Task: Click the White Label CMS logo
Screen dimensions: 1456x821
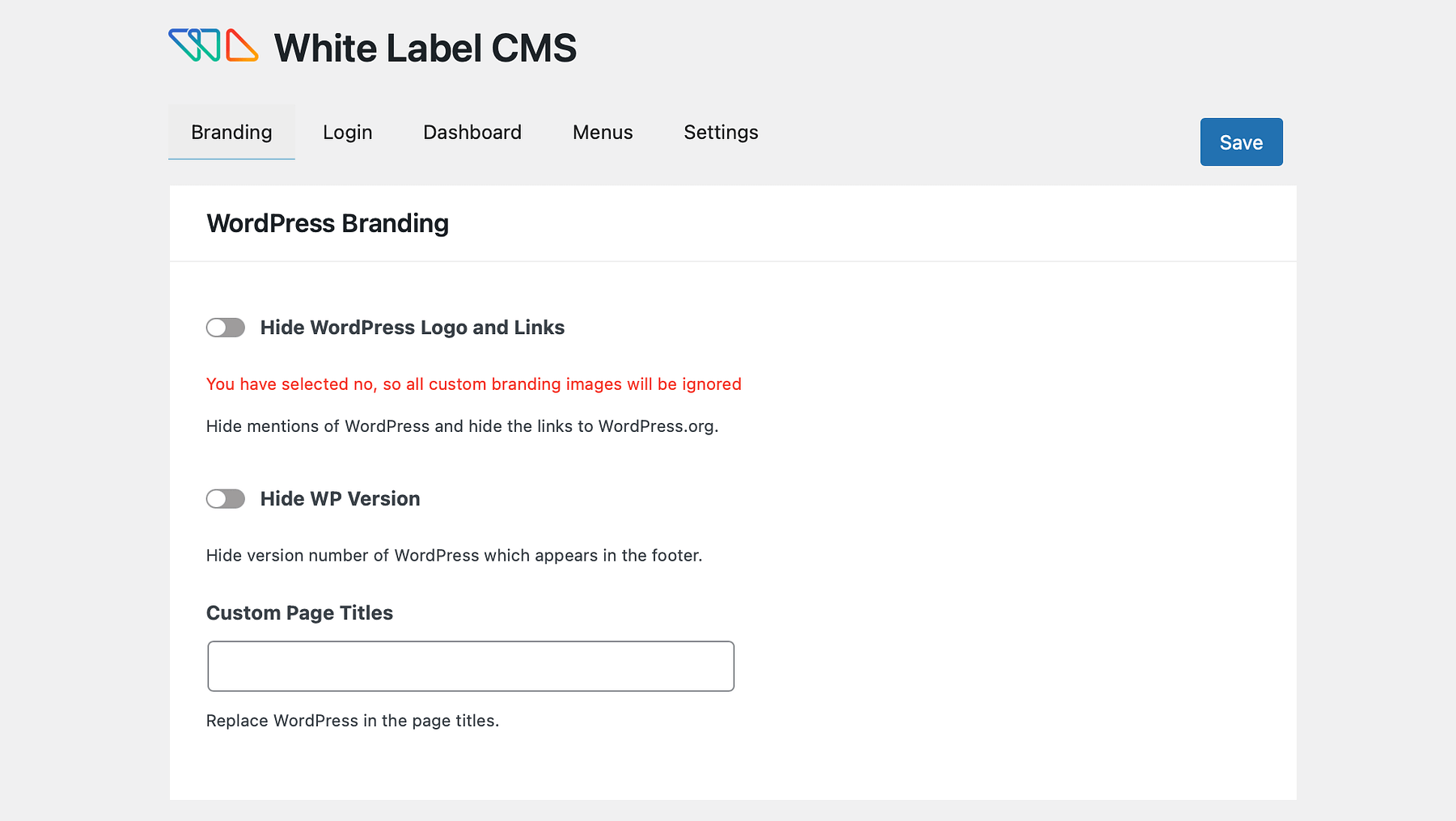Action: [214, 49]
